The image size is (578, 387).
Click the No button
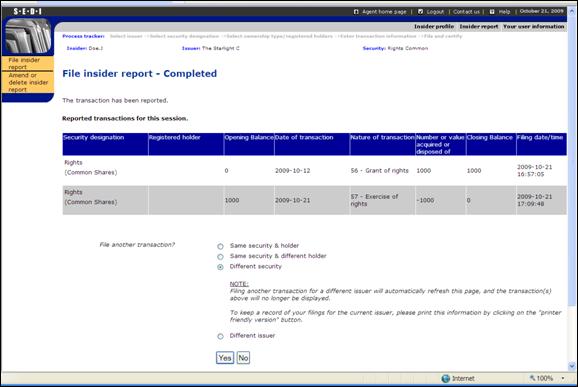pos(243,358)
